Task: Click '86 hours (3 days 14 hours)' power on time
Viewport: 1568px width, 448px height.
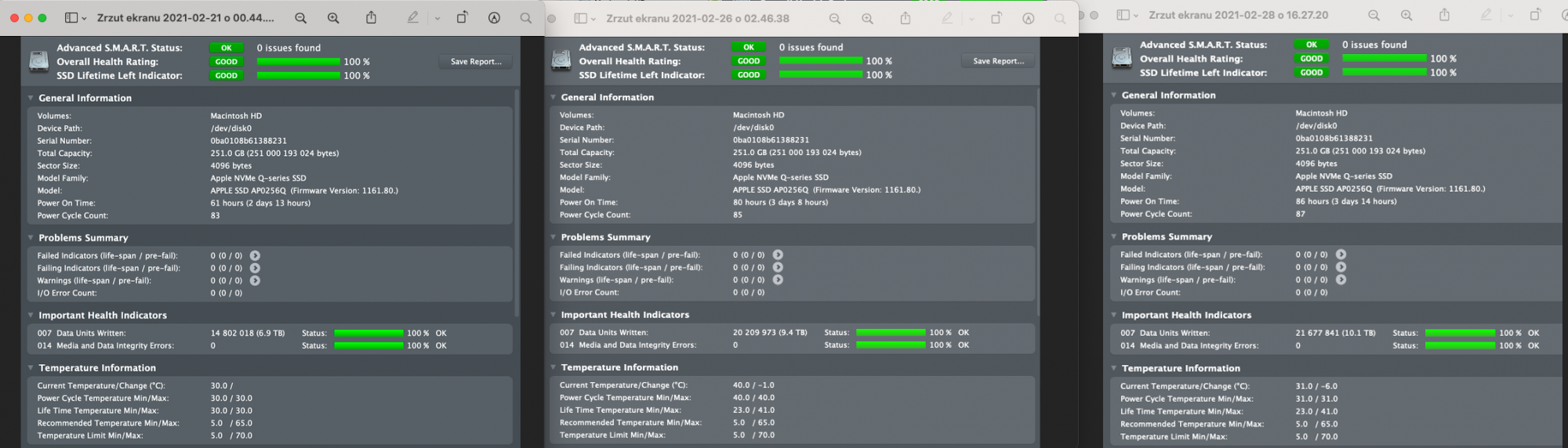Action: point(1345,201)
